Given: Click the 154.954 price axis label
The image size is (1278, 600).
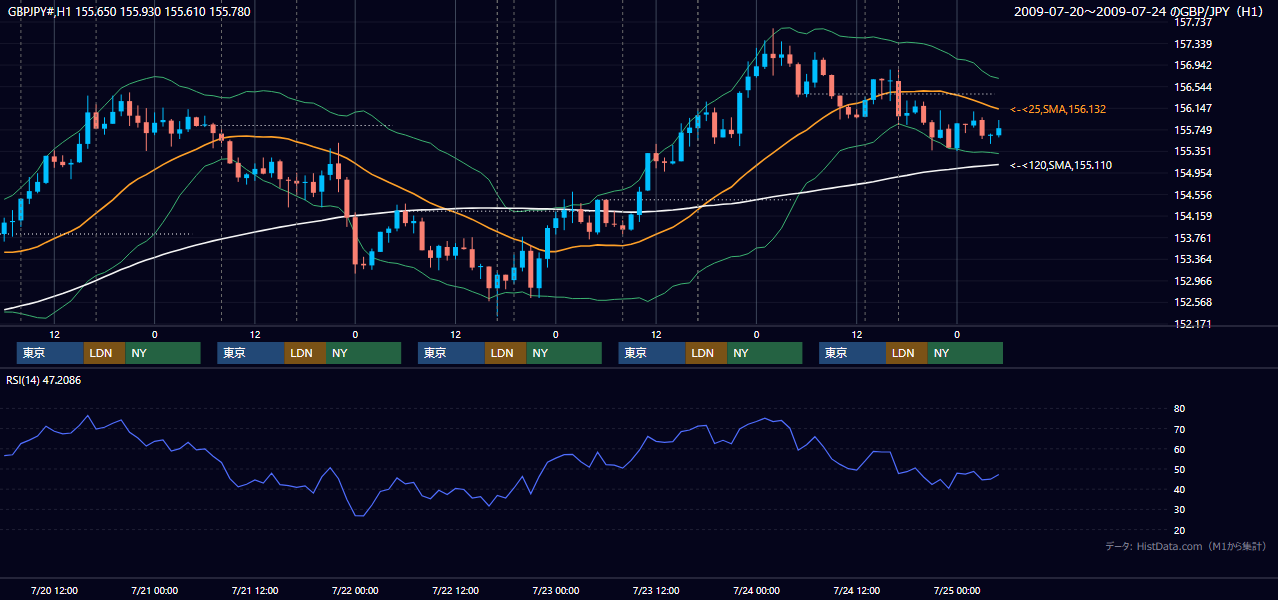Looking at the screenshot, I should pyautogui.click(x=1193, y=173).
